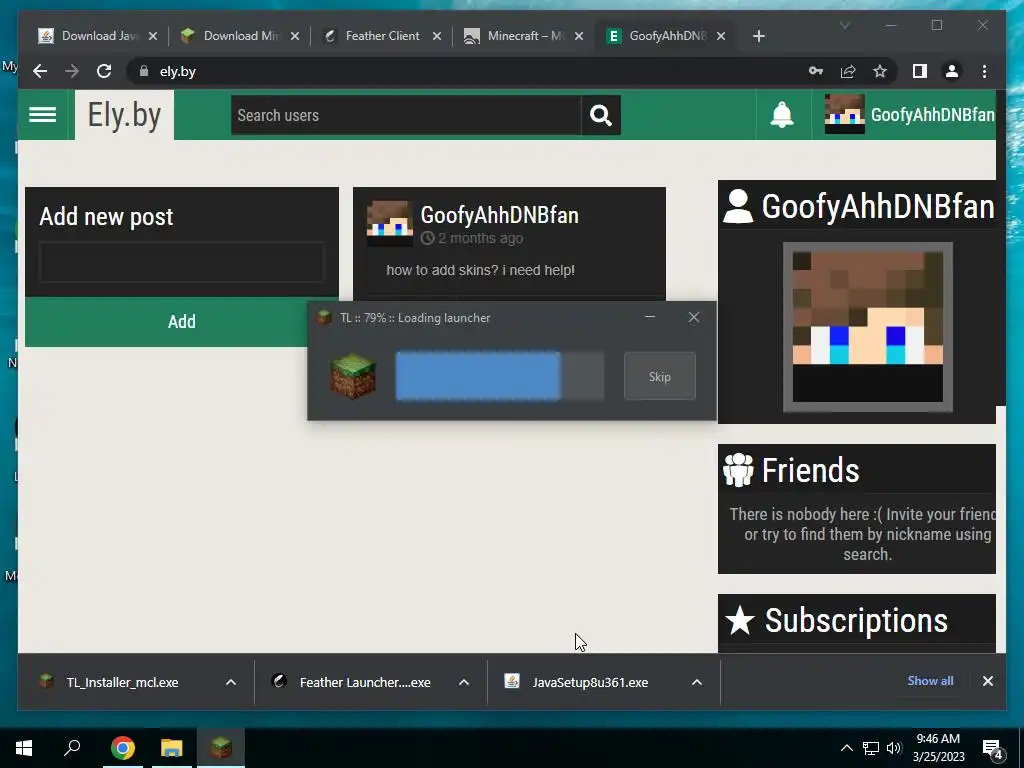Click the share page icon
Screen dimensions: 1024x768
click(848, 71)
